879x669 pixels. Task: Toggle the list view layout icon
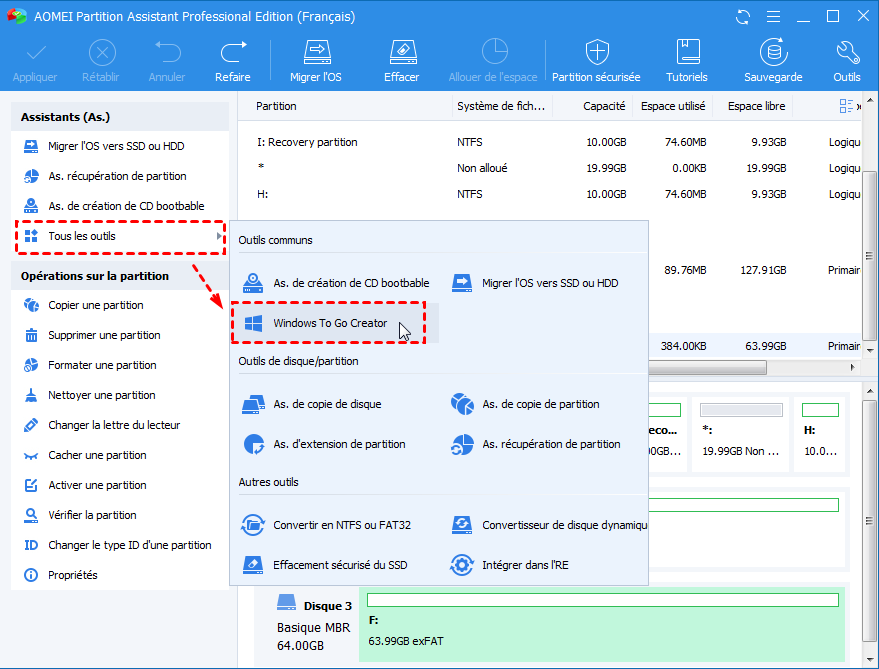[x=846, y=105]
